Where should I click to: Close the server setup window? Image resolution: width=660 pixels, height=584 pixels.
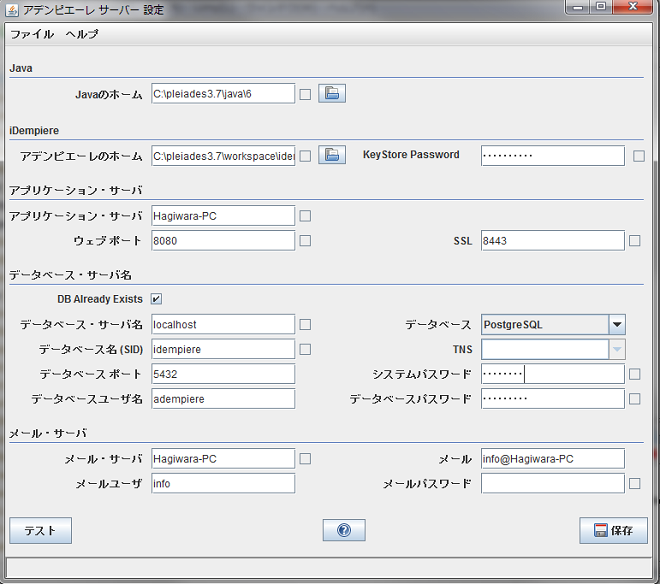pos(633,7)
